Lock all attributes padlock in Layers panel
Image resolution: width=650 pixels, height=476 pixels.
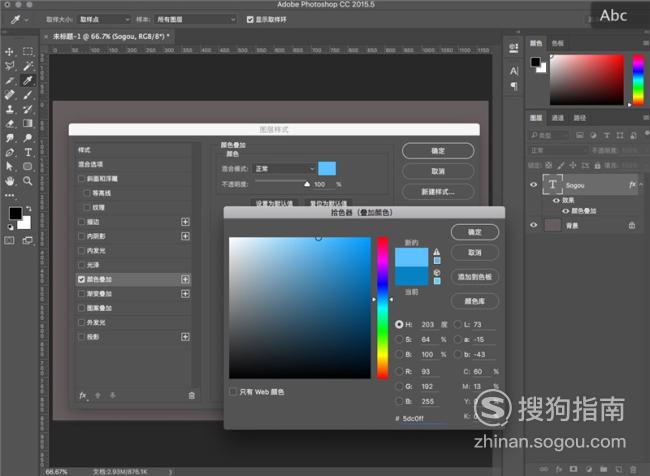(x=597, y=165)
